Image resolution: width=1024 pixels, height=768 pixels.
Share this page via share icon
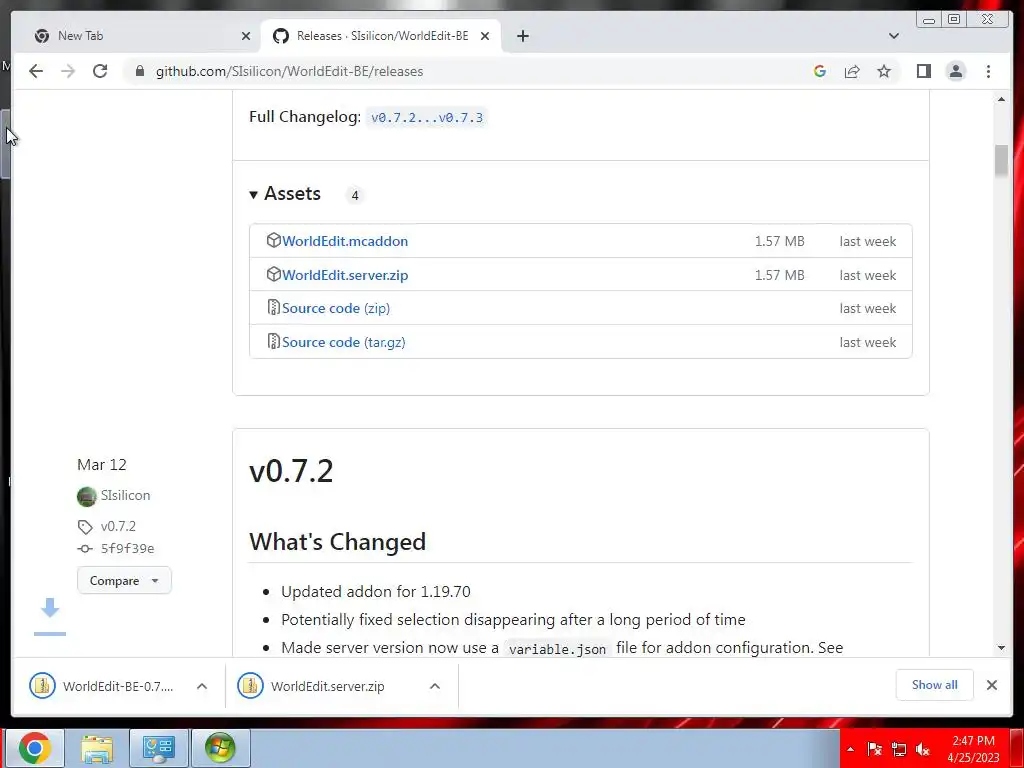[852, 71]
